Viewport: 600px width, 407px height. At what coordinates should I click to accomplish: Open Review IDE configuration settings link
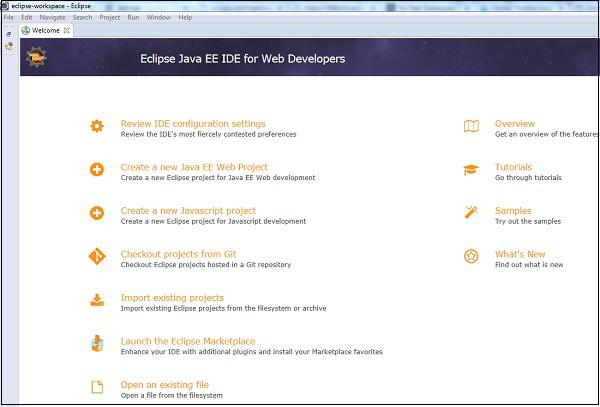tap(193, 124)
